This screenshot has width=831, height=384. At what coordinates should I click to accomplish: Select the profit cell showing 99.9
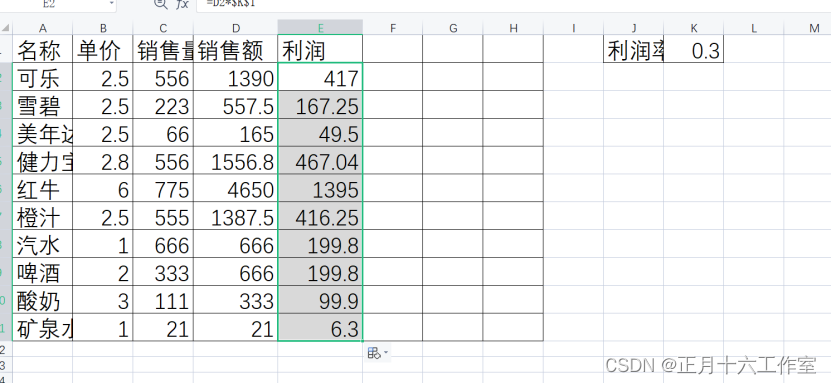(320, 300)
